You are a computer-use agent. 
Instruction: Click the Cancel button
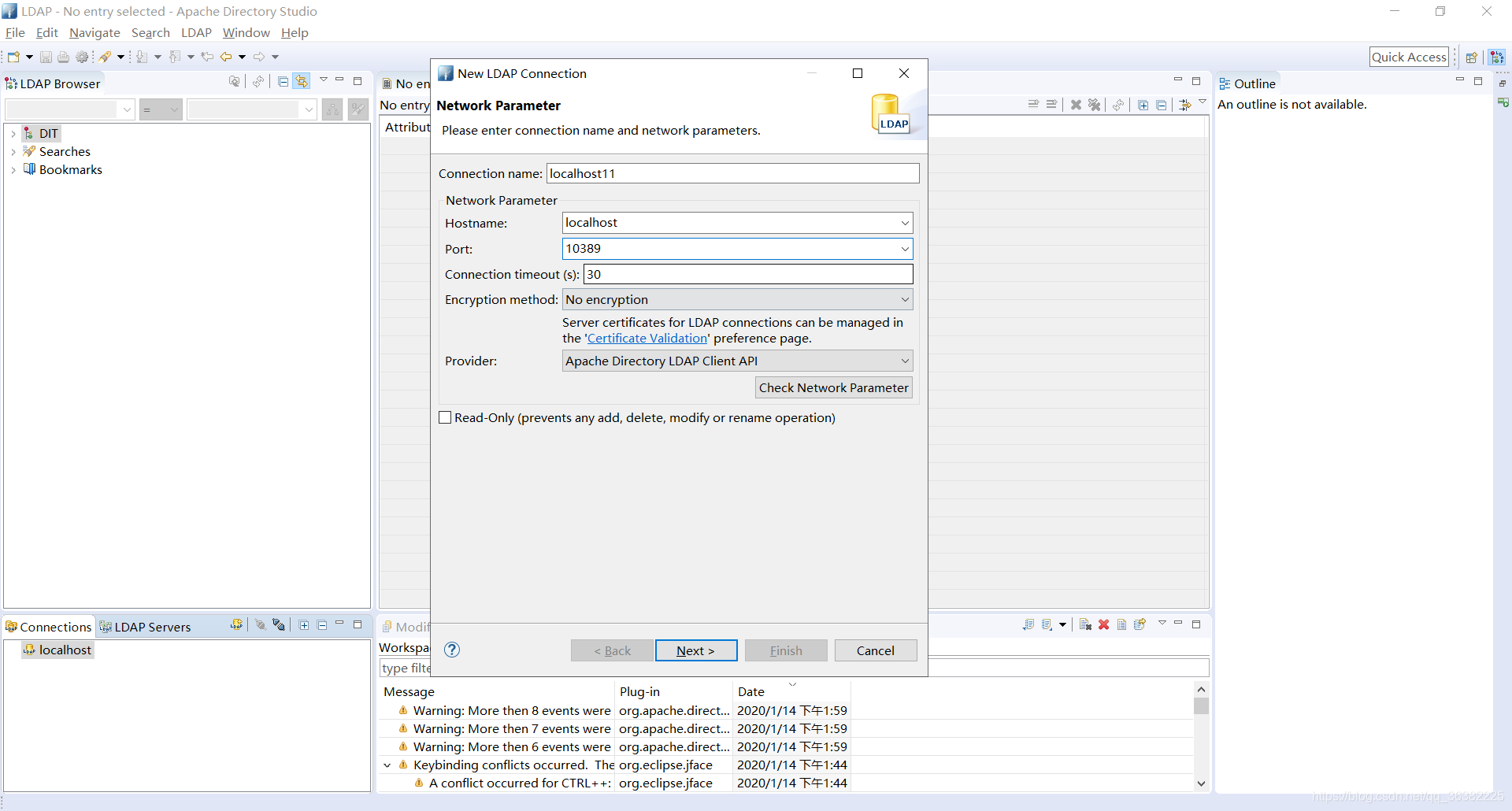pos(876,650)
